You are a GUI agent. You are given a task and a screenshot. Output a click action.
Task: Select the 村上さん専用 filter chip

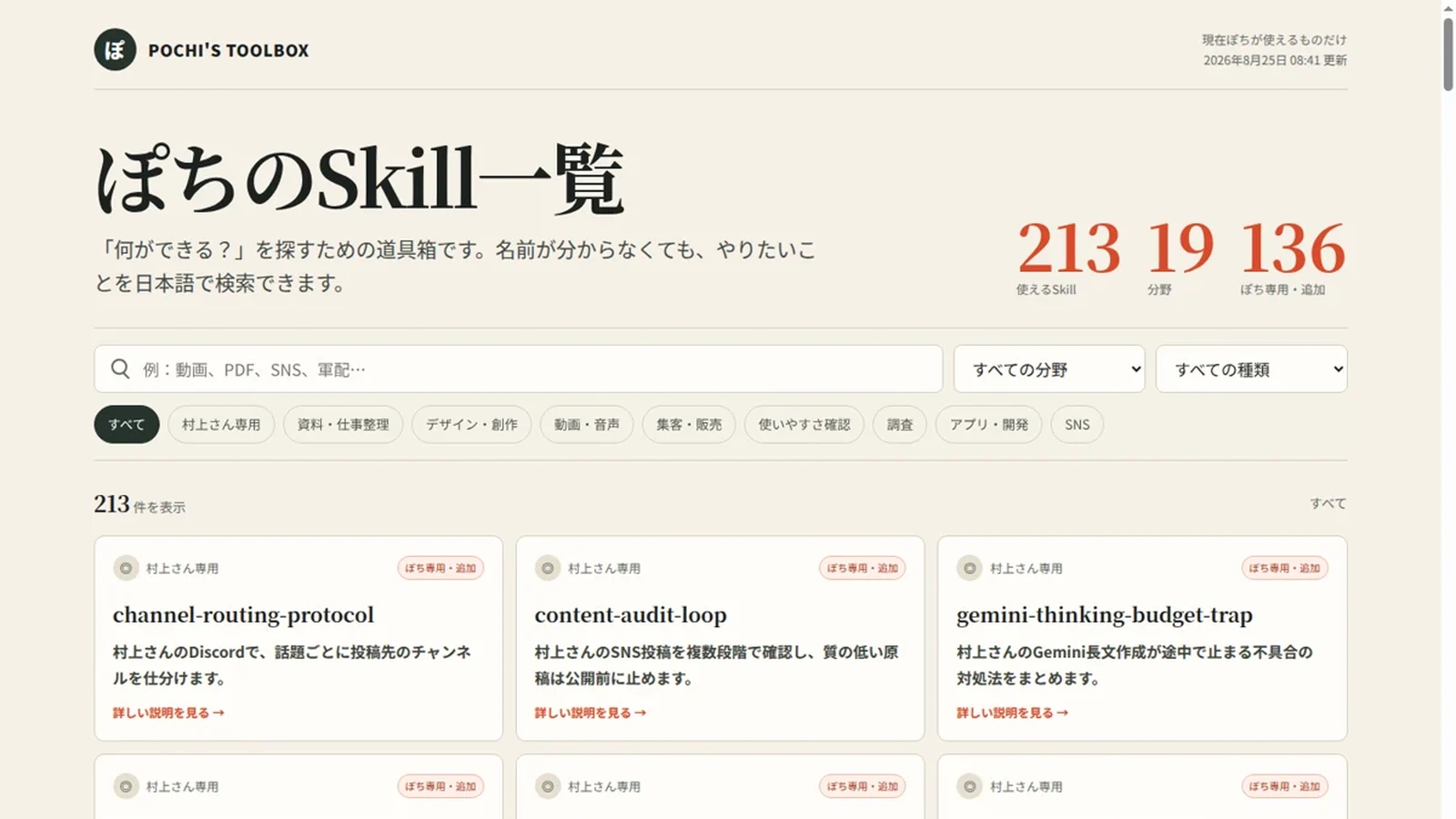tap(221, 424)
